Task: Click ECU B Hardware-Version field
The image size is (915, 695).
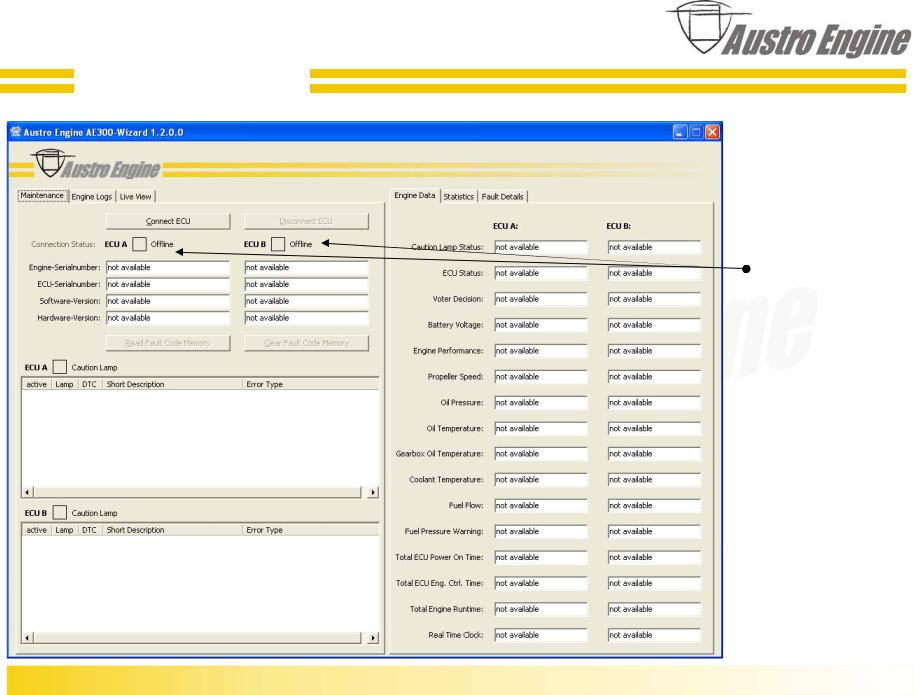Action: 306,318
